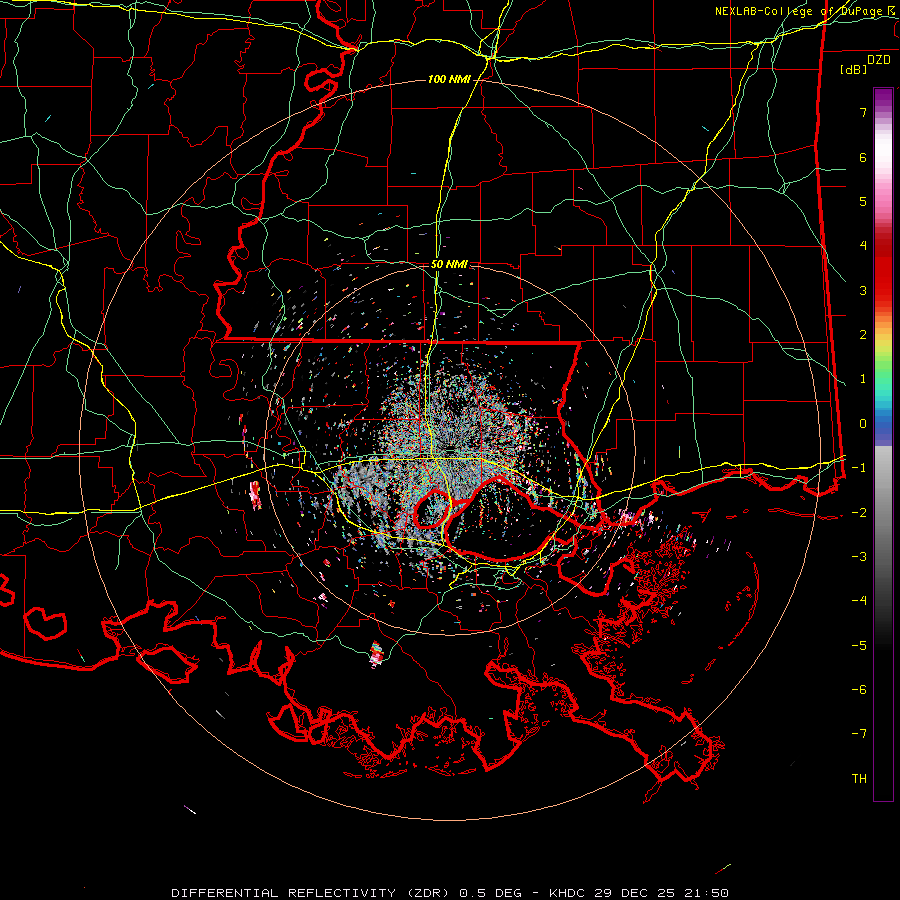Click the small round lake outlined in red
The height and width of the screenshot is (900, 900).
[x=432, y=509]
